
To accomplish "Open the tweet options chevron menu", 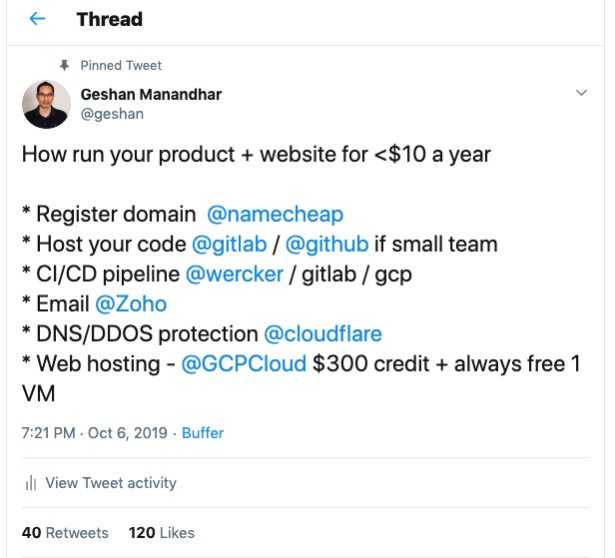I will pyautogui.click(x=582, y=93).
